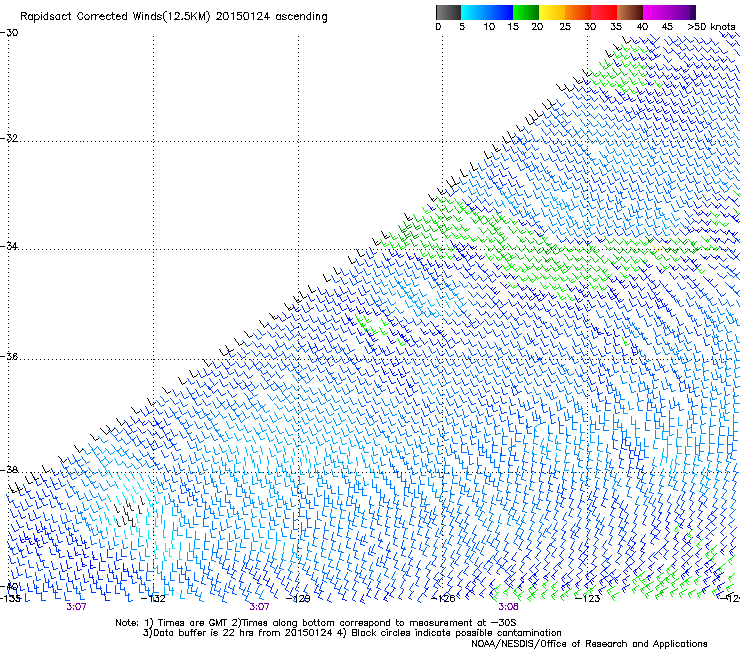Screen dimensions: 740x650
Task: Select the red 30-35 knots legend swatch
Action: [x=604, y=12]
